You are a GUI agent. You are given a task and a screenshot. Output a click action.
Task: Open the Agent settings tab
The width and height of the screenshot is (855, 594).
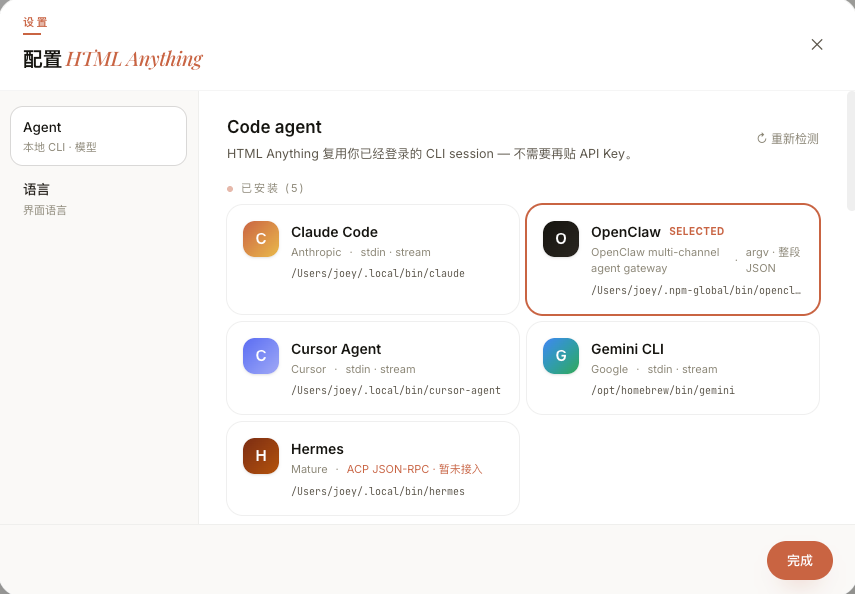[99, 136]
